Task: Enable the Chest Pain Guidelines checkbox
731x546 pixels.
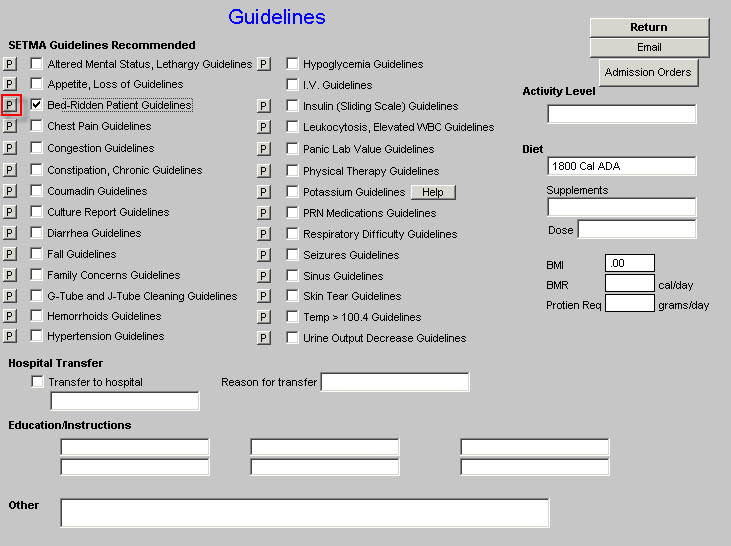Action: click(x=36, y=125)
